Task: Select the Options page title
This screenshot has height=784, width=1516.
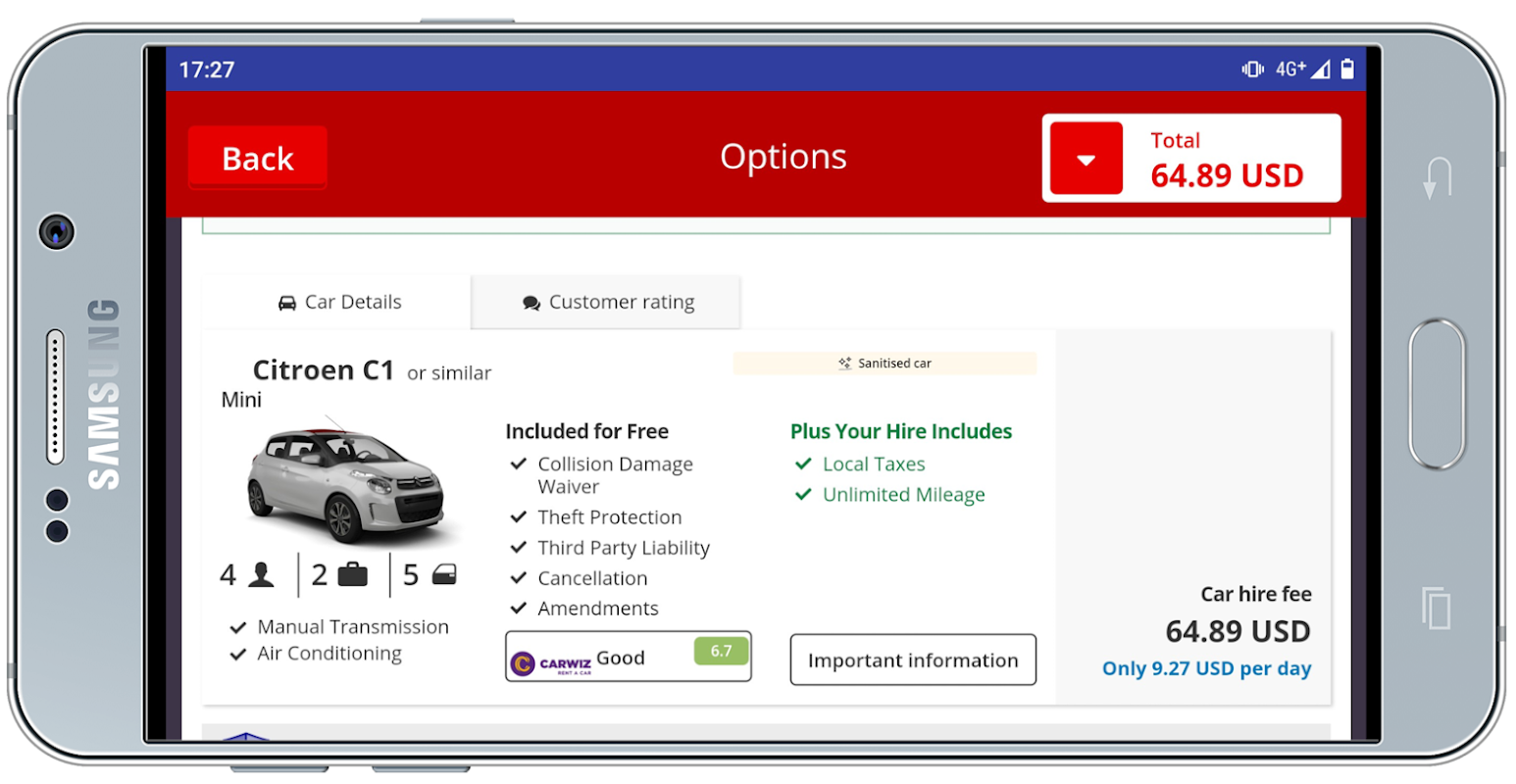Action: pyautogui.click(x=783, y=157)
